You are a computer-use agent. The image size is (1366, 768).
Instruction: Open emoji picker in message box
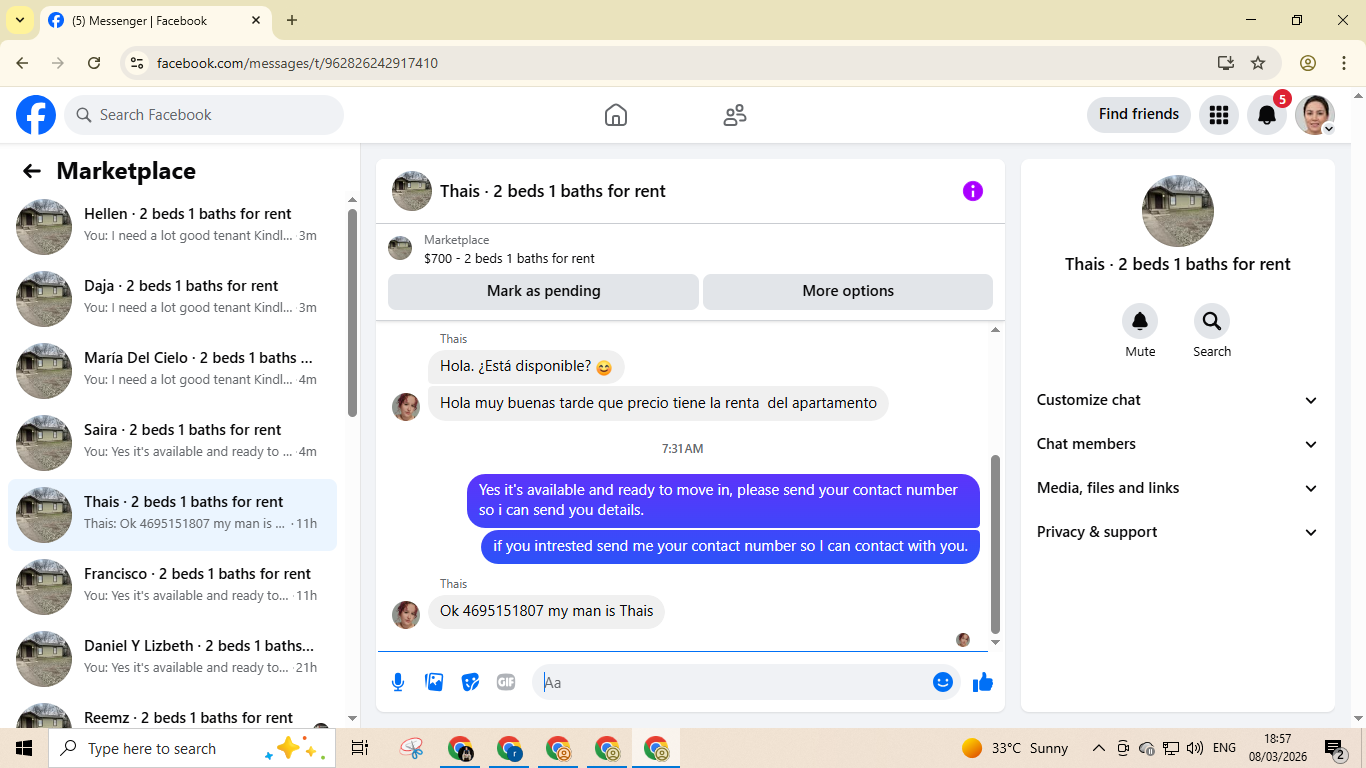coord(943,682)
